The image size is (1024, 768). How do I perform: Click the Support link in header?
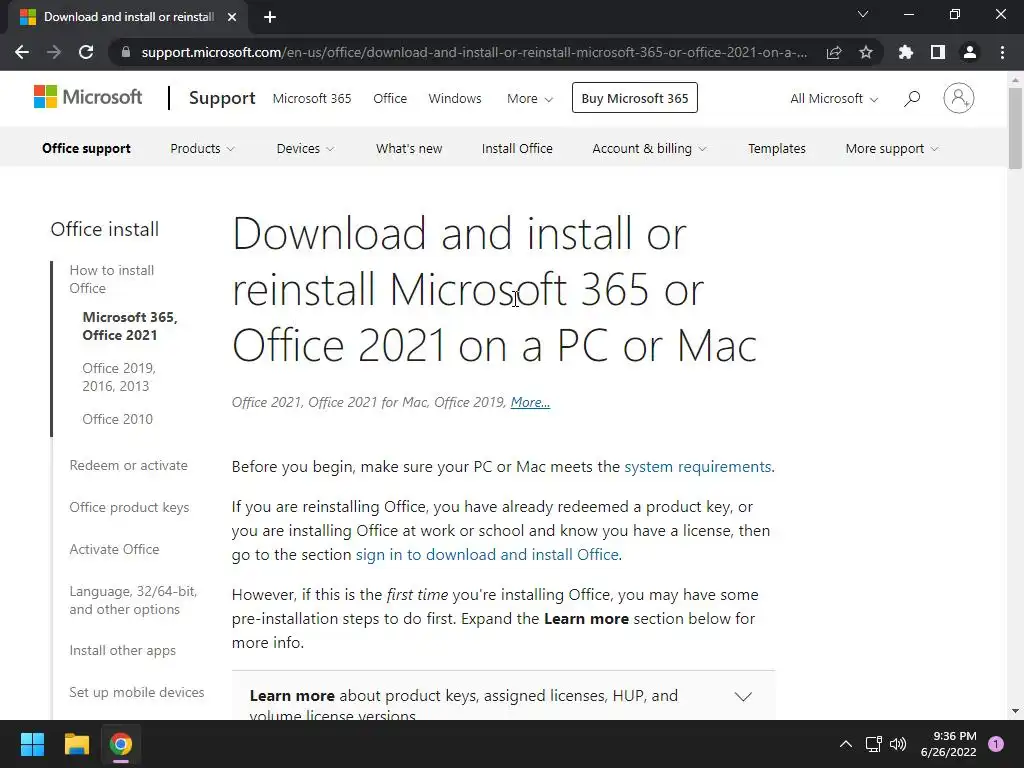click(222, 98)
